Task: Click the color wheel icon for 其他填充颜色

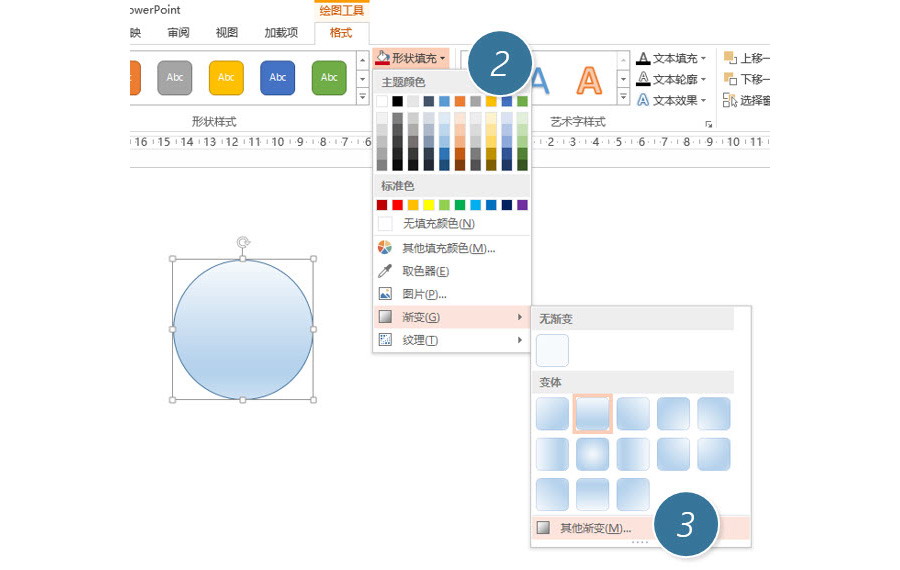Action: coord(385,248)
